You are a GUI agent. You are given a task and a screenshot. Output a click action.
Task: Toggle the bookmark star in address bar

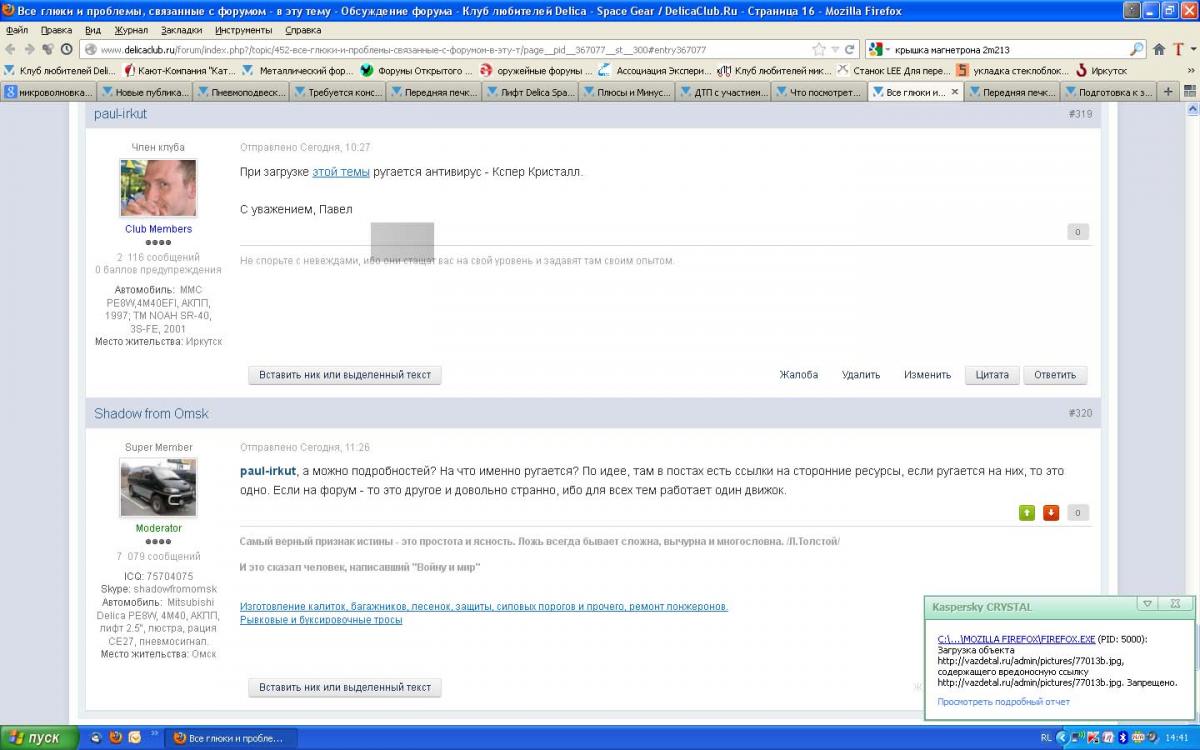[x=819, y=49]
